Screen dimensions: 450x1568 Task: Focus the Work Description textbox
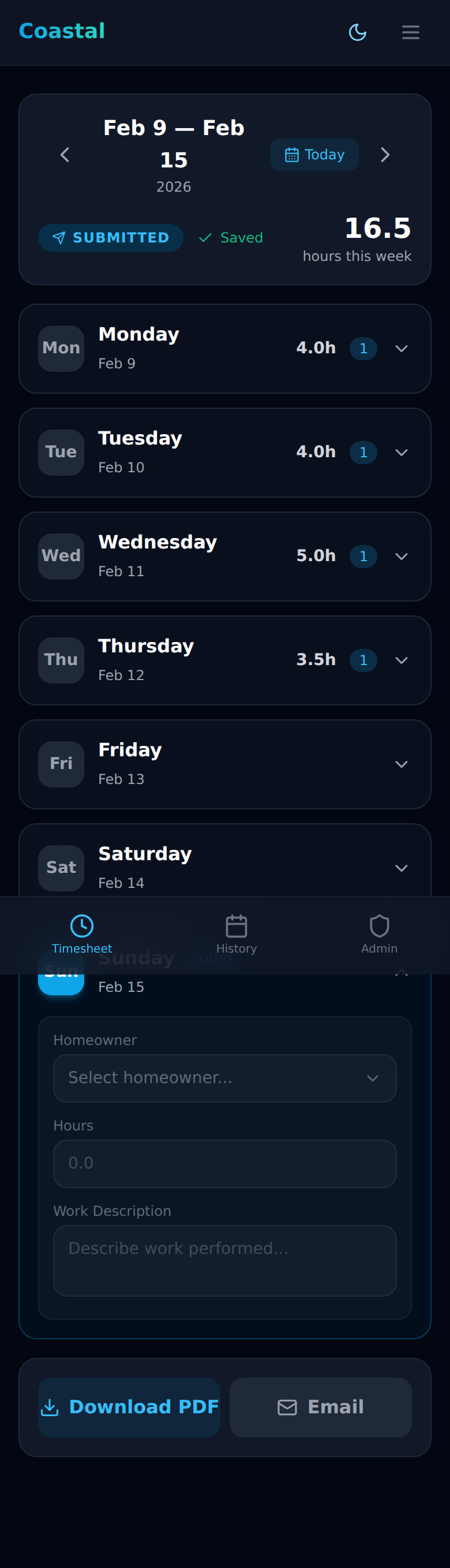[225, 1261]
